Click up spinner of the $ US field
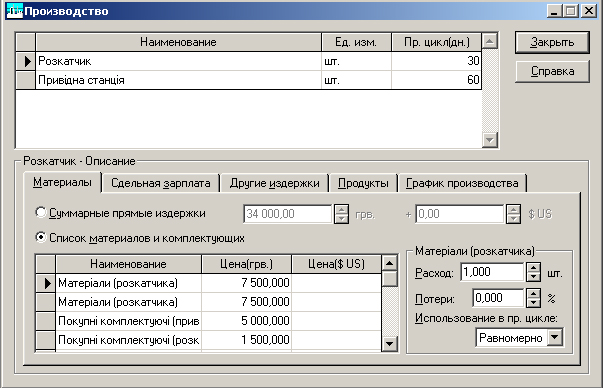The height and width of the screenshot is (388, 603). [513, 209]
